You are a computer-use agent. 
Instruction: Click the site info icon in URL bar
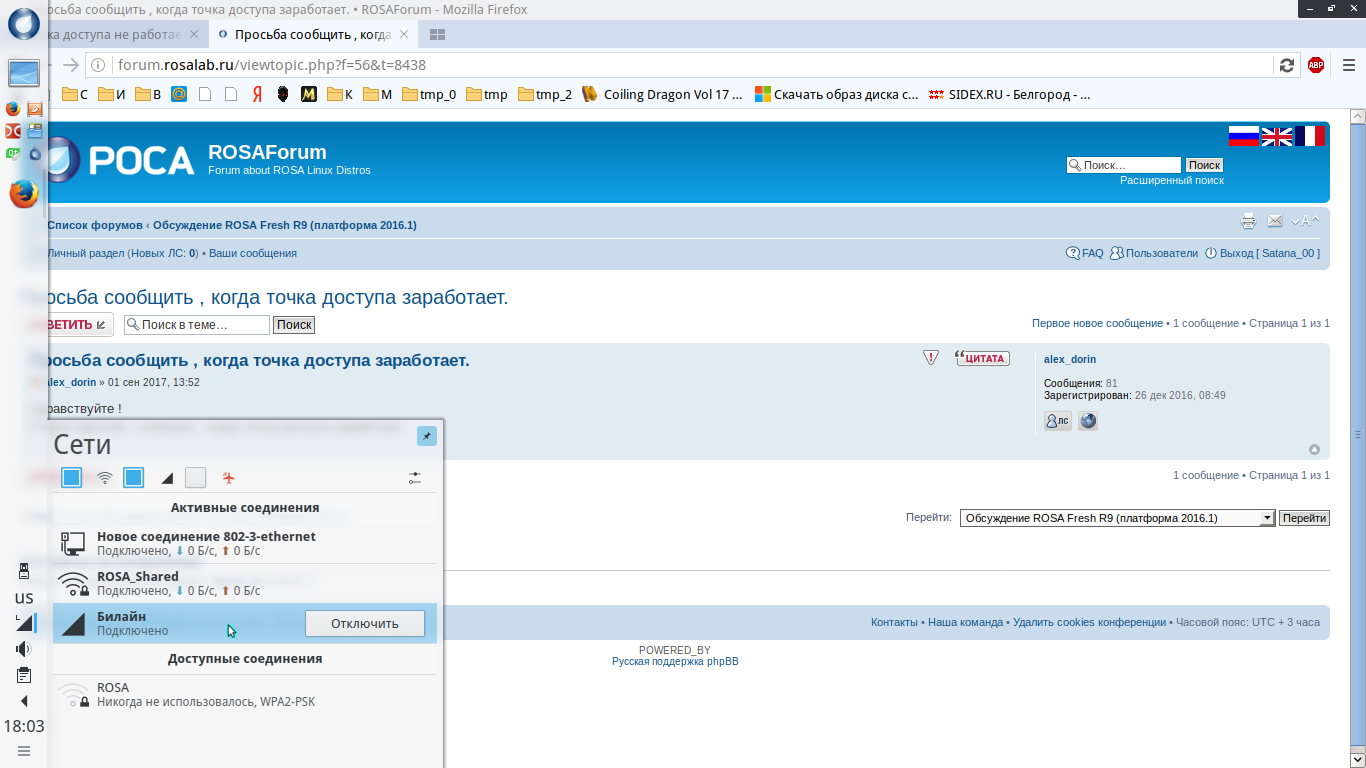pyautogui.click(x=98, y=65)
